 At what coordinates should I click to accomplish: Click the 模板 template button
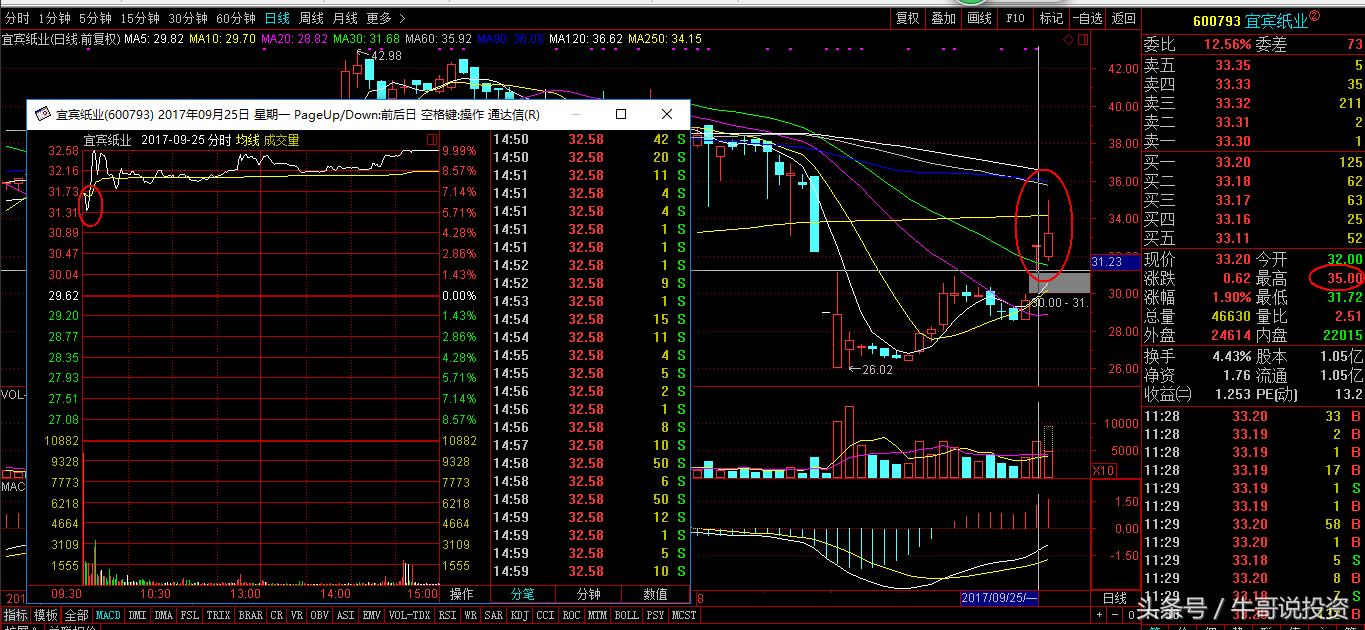point(46,615)
